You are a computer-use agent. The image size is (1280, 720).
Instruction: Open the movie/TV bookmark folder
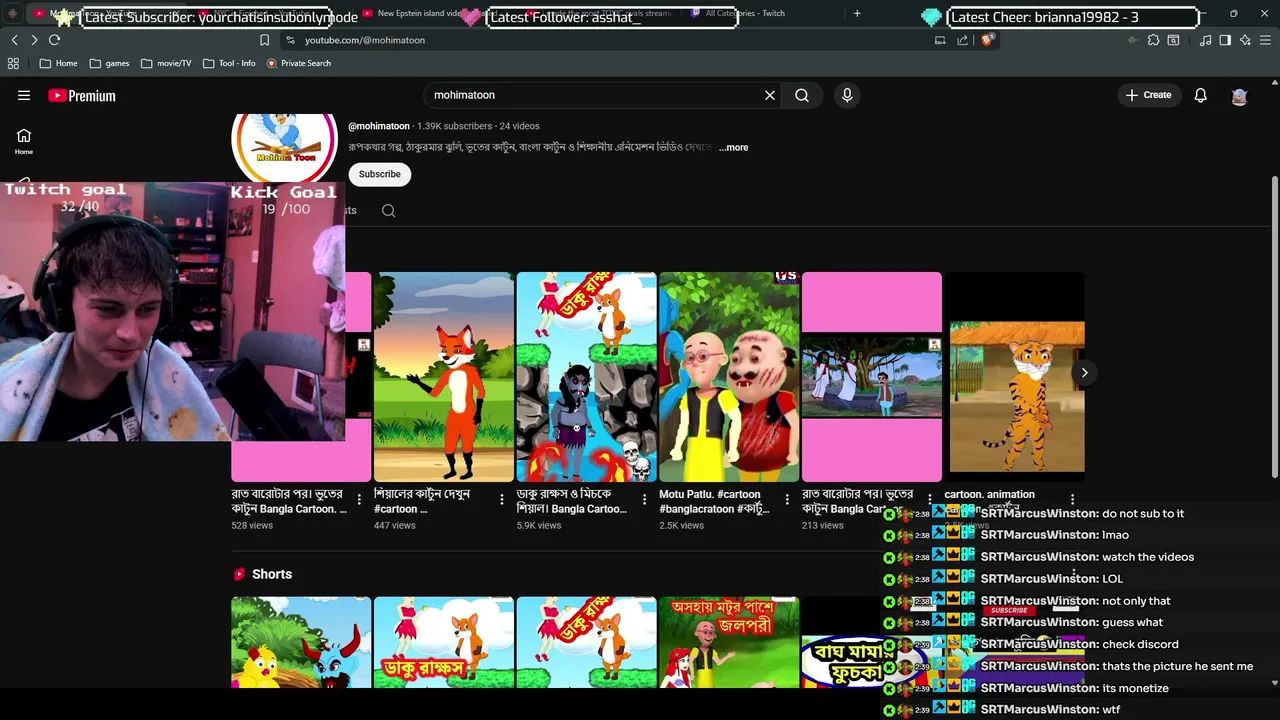click(166, 63)
